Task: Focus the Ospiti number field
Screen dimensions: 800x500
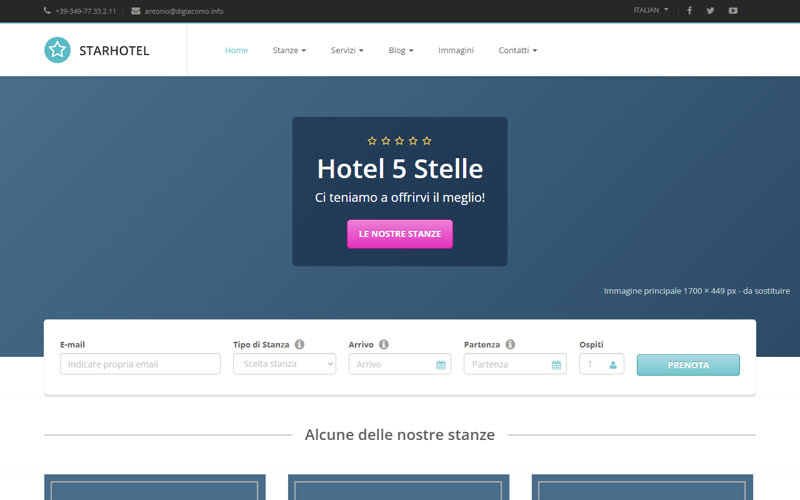Action: (602, 364)
